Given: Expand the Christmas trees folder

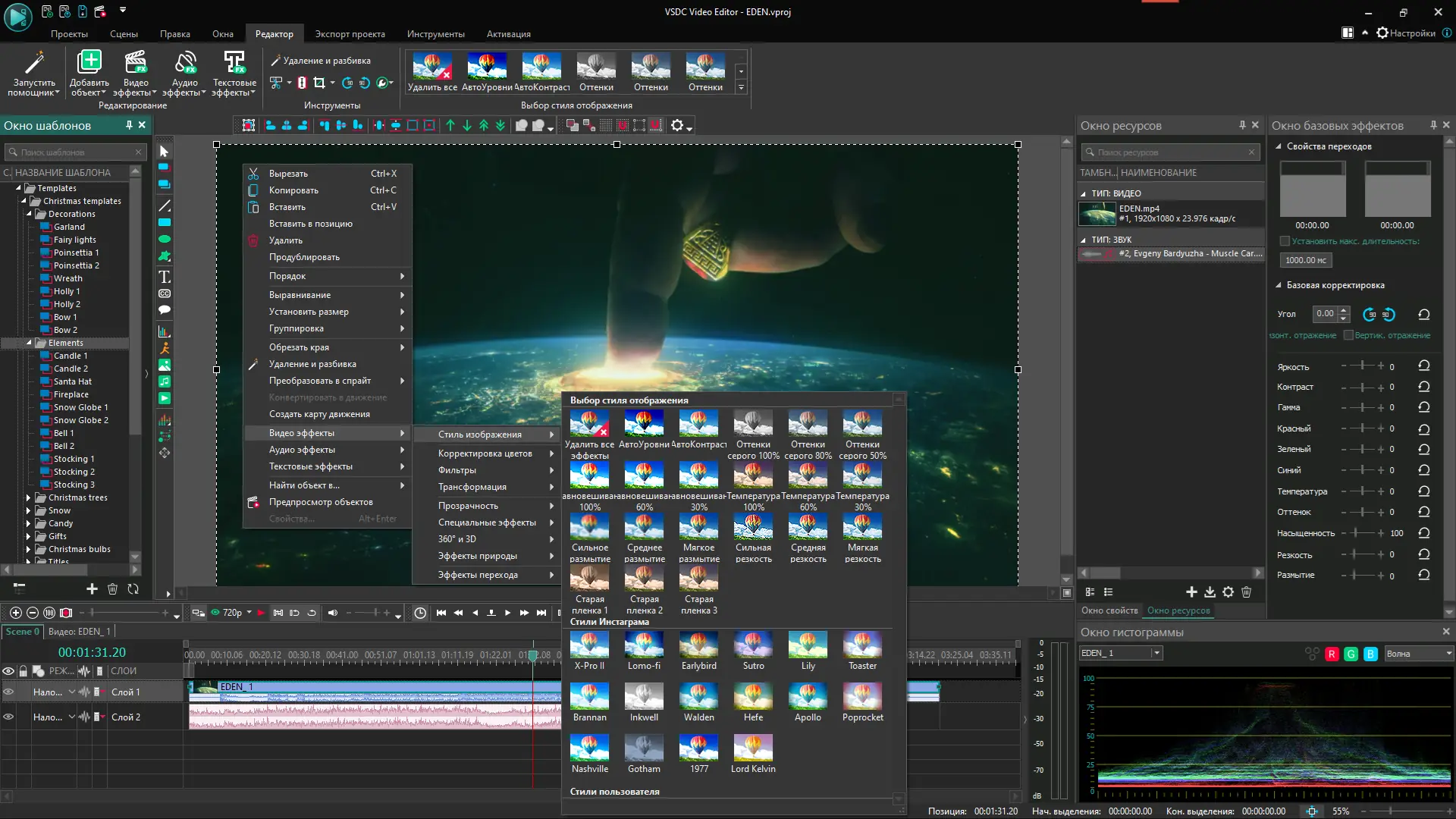Looking at the screenshot, I should pos(29,497).
